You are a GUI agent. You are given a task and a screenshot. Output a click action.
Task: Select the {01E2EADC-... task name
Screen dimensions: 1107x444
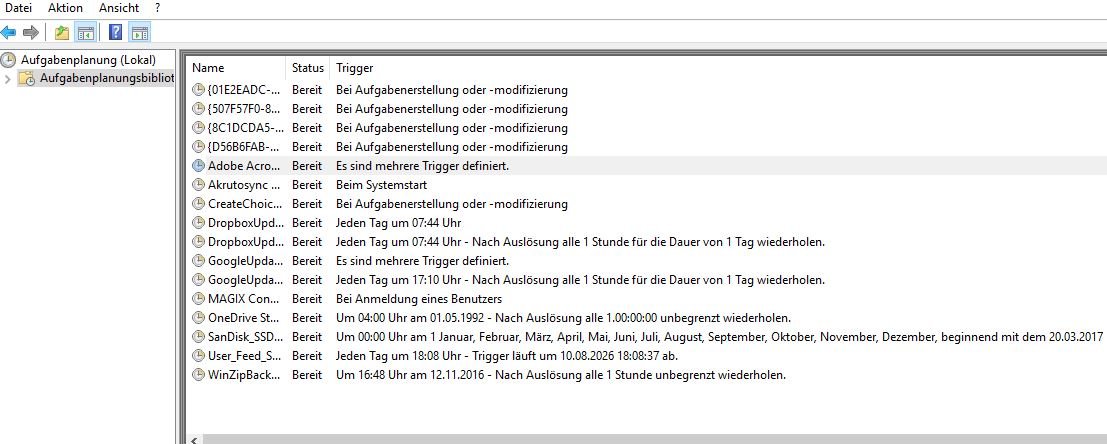tap(244, 90)
